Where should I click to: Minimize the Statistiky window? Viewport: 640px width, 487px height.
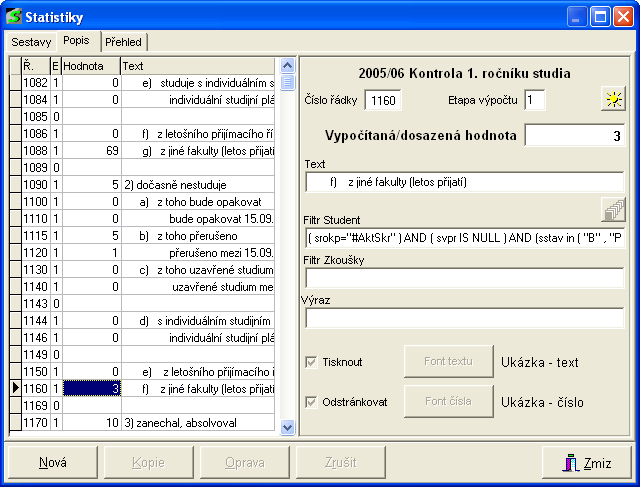577,17
